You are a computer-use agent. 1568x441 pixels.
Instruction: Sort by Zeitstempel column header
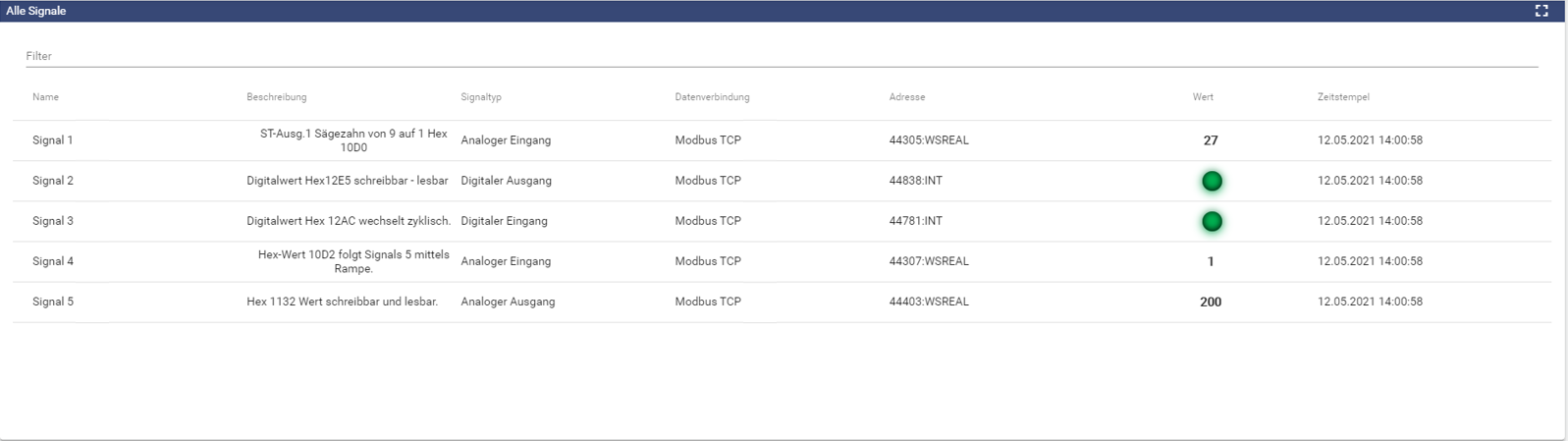pos(1342,97)
